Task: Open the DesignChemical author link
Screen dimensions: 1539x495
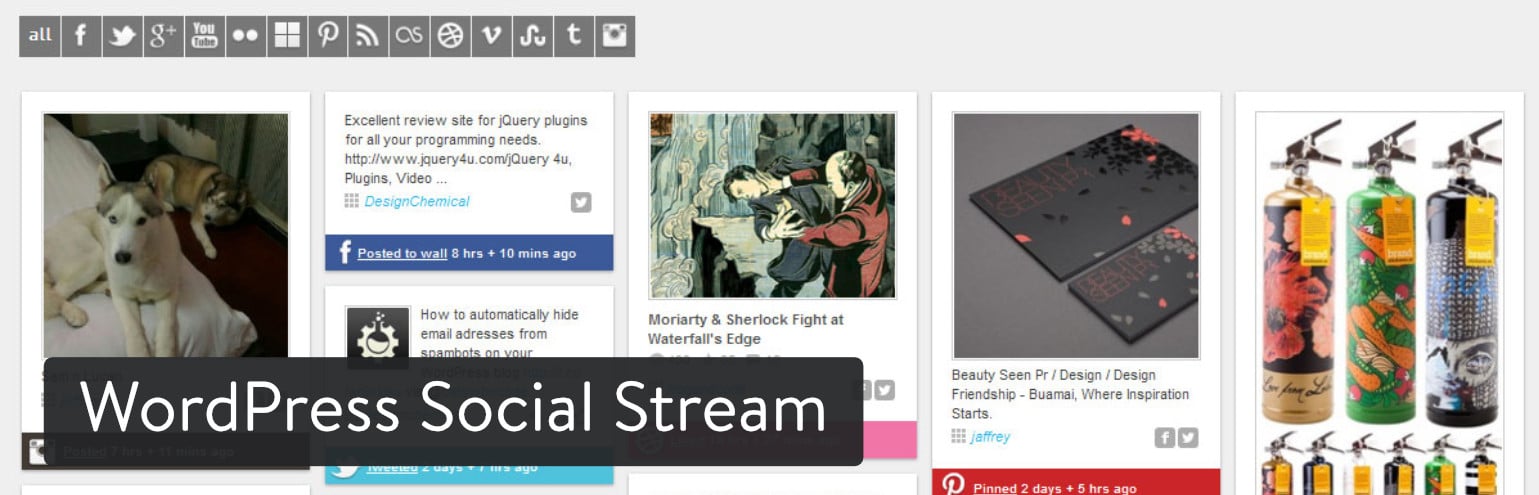Action: pos(416,202)
